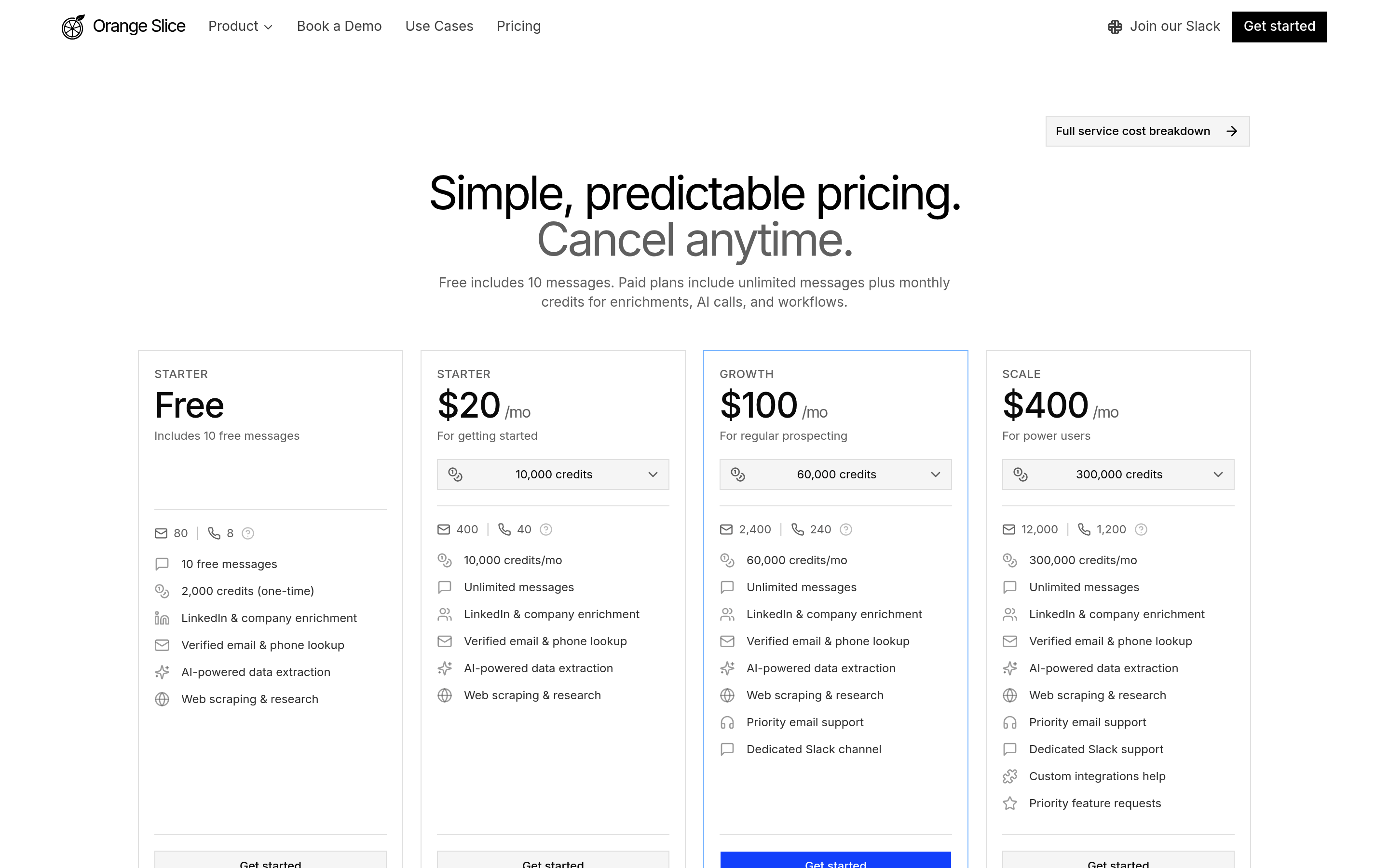Open the 10,000 credits dropdown
Screen dimensions: 1389x868
(553, 474)
